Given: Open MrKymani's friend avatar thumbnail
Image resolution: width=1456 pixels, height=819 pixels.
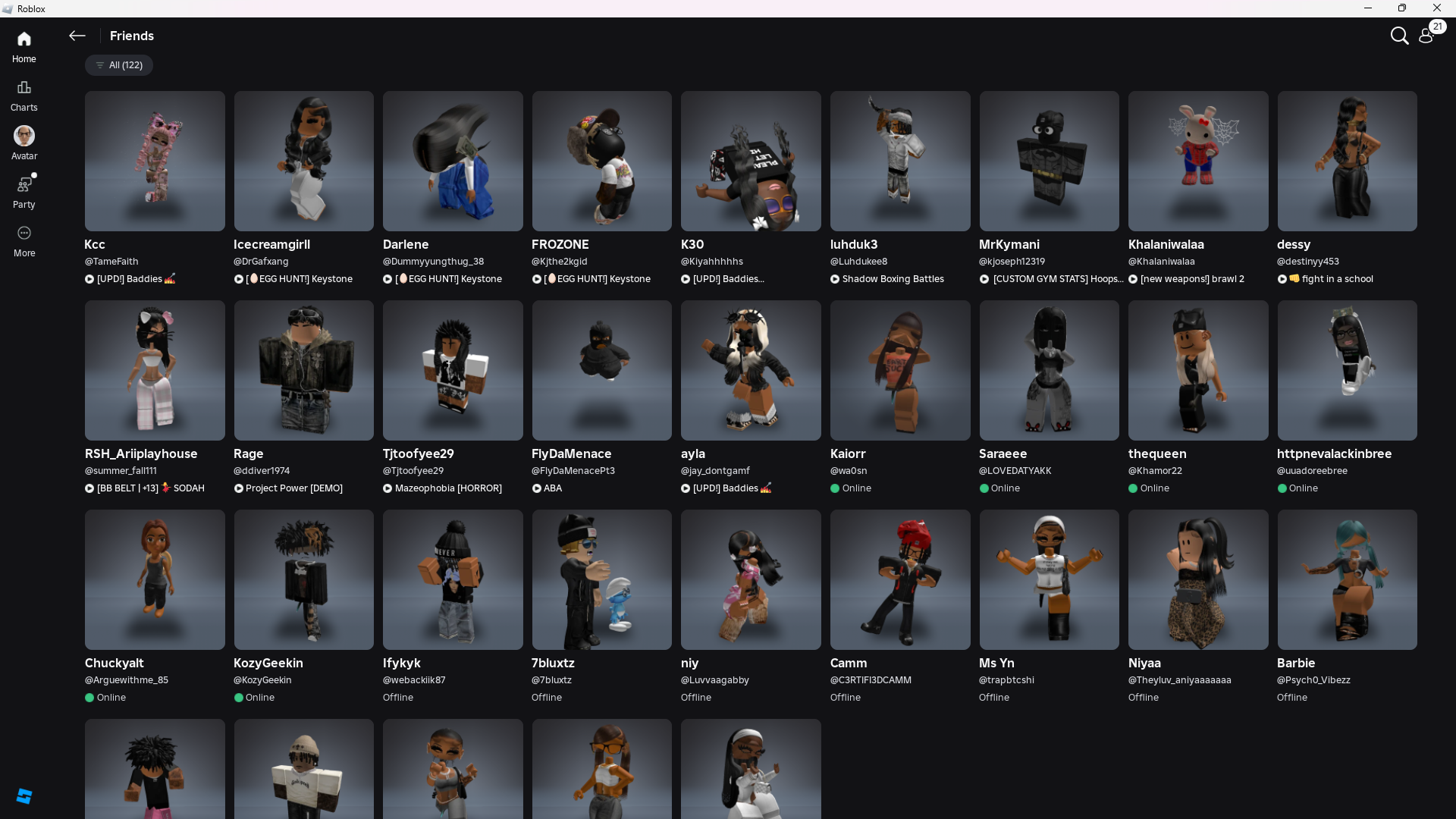Looking at the screenshot, I should click(x=1049, y=161).
